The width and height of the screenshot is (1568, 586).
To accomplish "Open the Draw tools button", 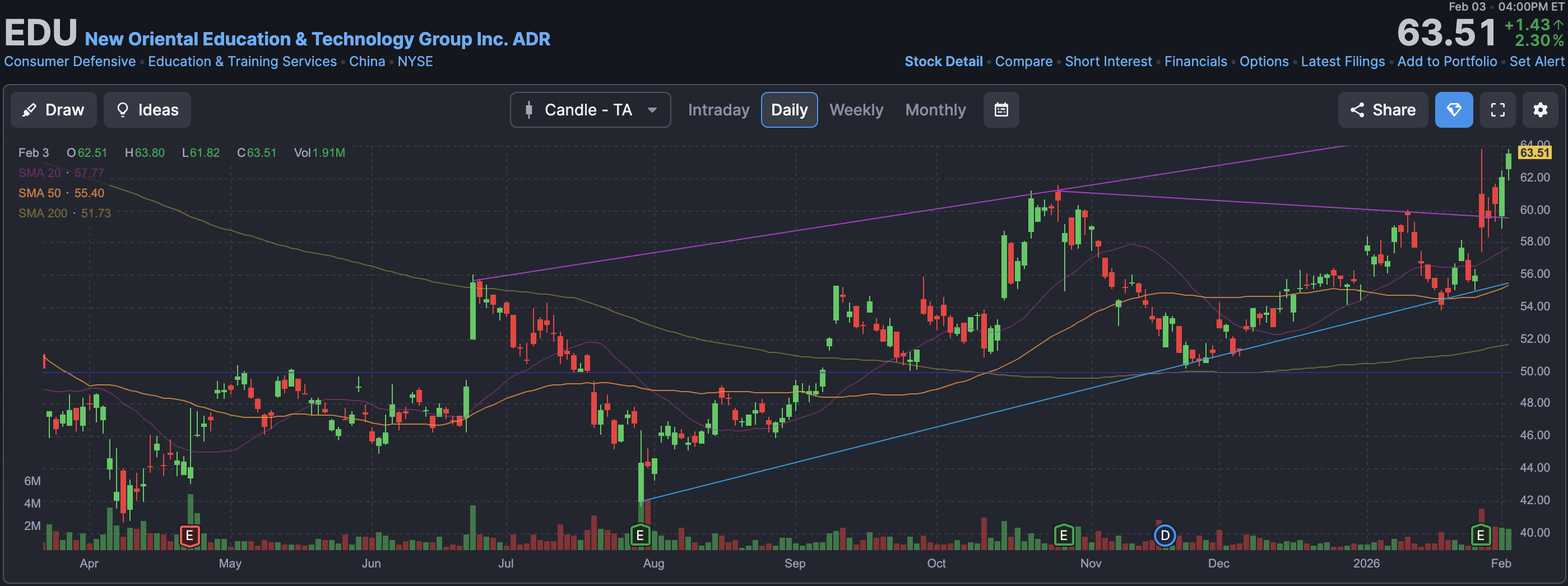I will (x=54, y=110).
